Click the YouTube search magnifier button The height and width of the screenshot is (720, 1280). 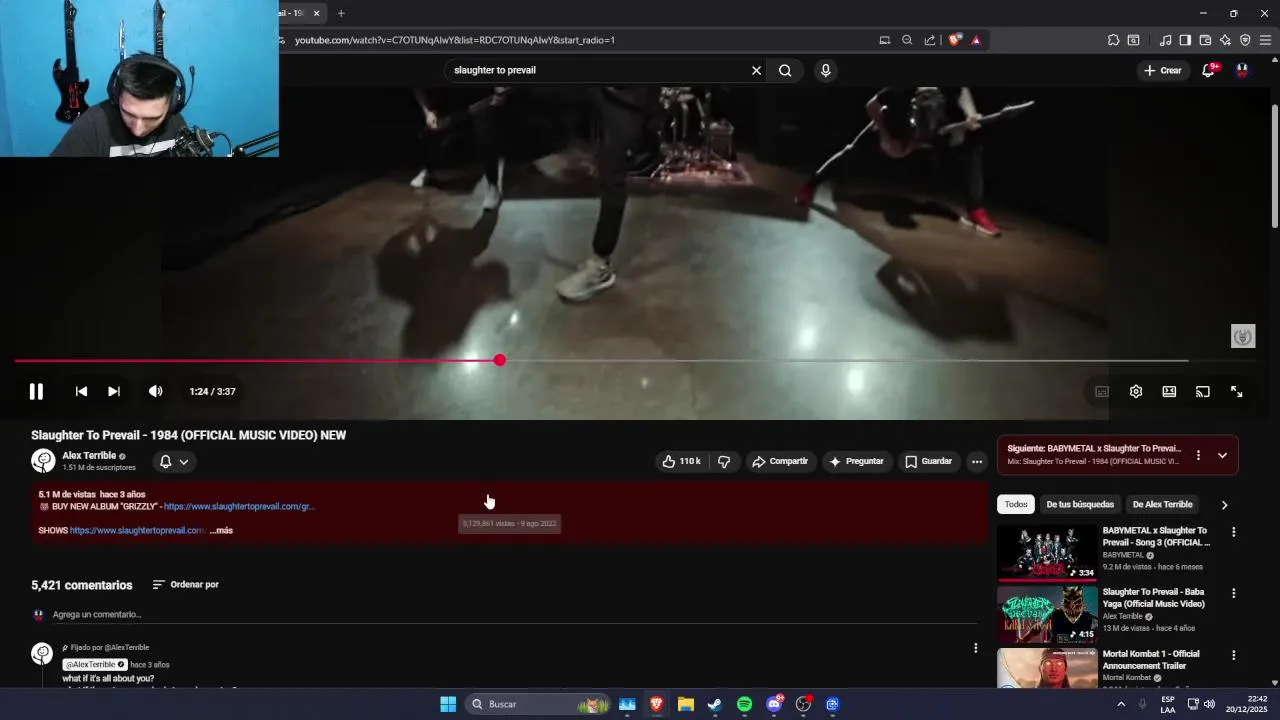pos(785,70)
